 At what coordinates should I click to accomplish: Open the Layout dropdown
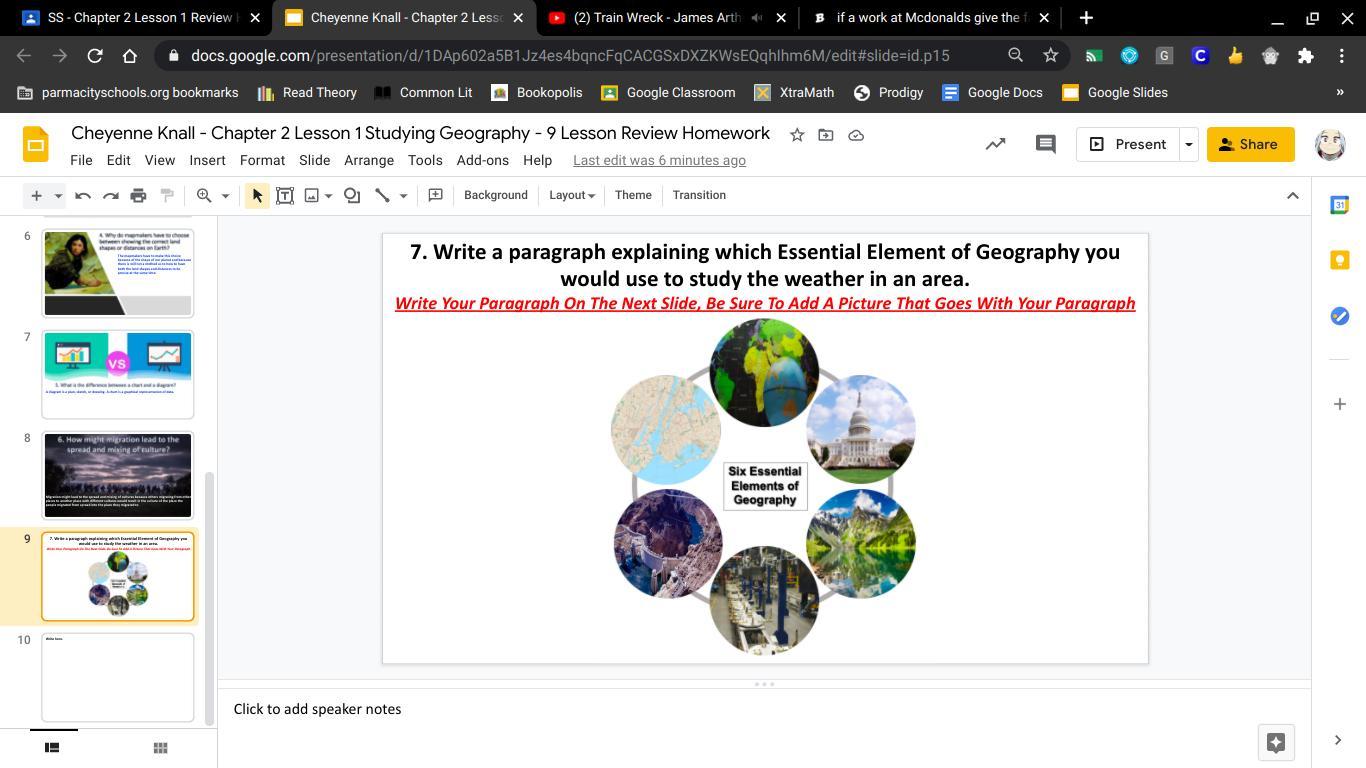572,195
